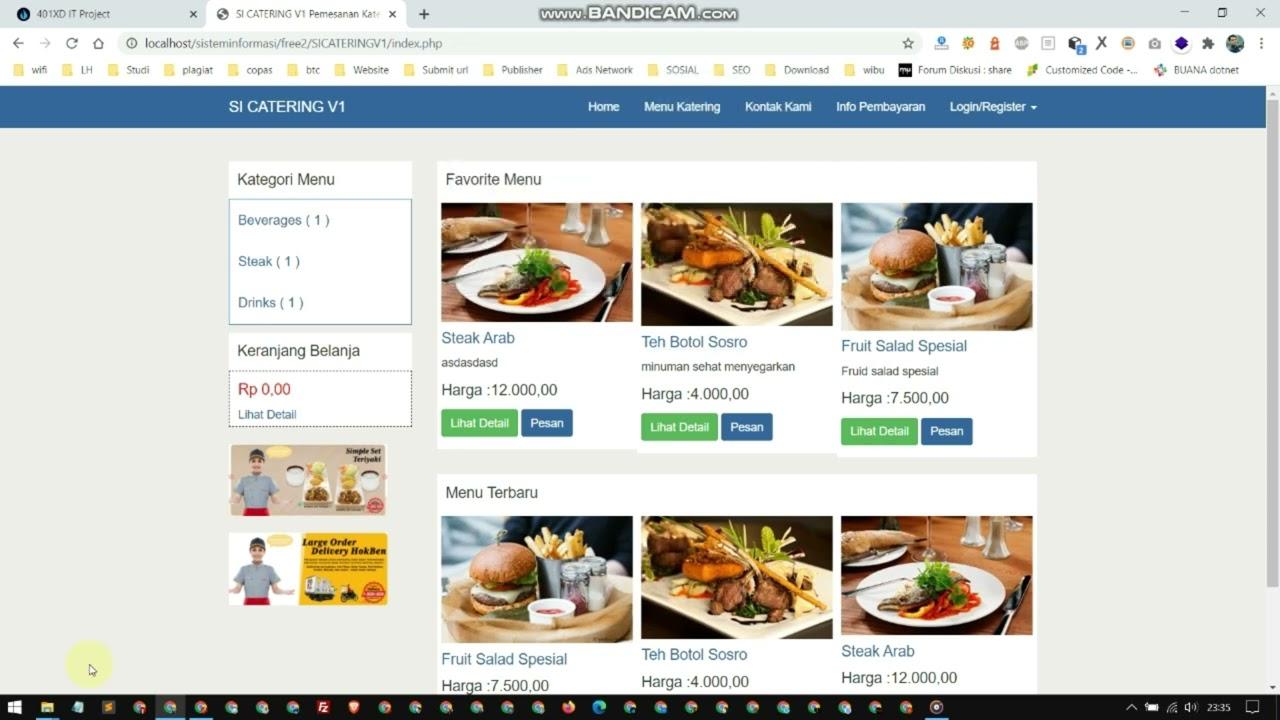This screenshot has height=720, width=1280.
Task: Open Fruit Salad Spesial title in Menu Terbaru
Action: [504, 659]
